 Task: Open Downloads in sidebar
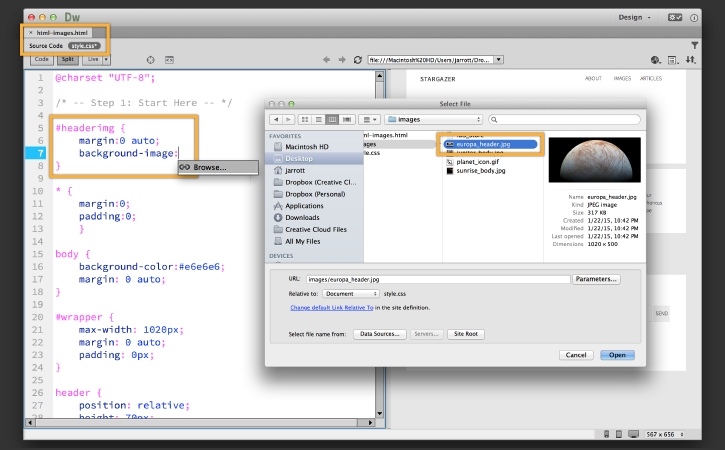(x=302, y=217)
